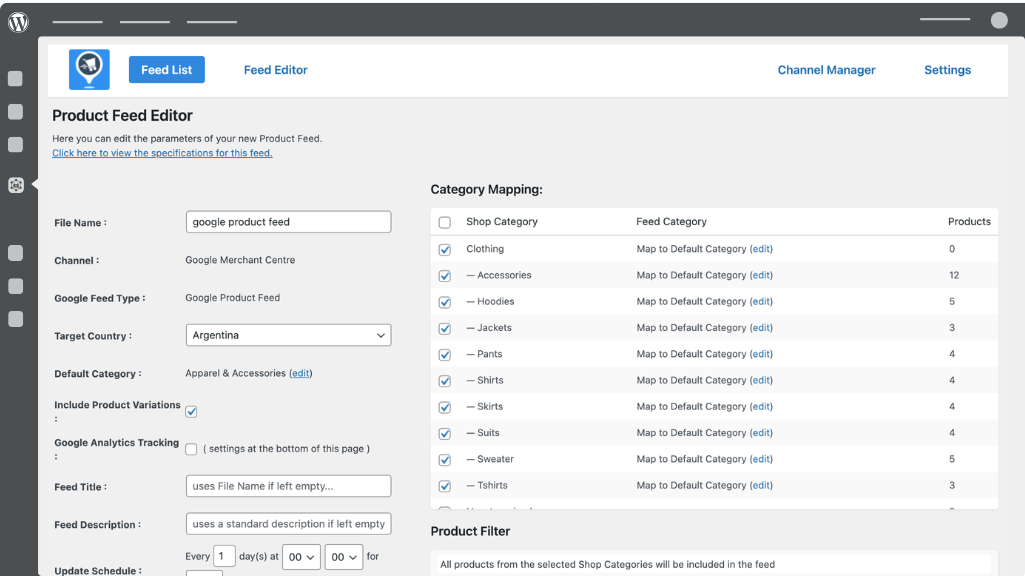This screenshot has width=1025, height=576.
Task: Disable Include Product Variations checkbox
Action: pos(192,411)
